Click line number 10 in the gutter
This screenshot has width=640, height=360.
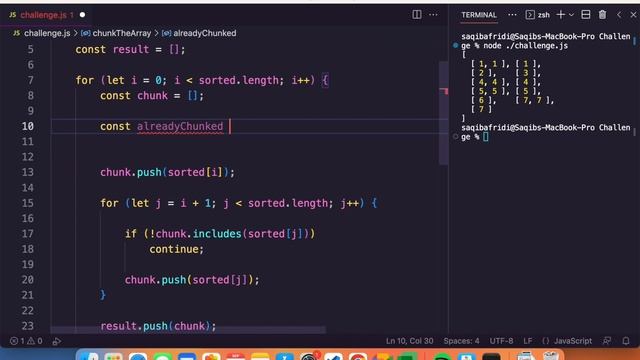click(x=28, y=127)
